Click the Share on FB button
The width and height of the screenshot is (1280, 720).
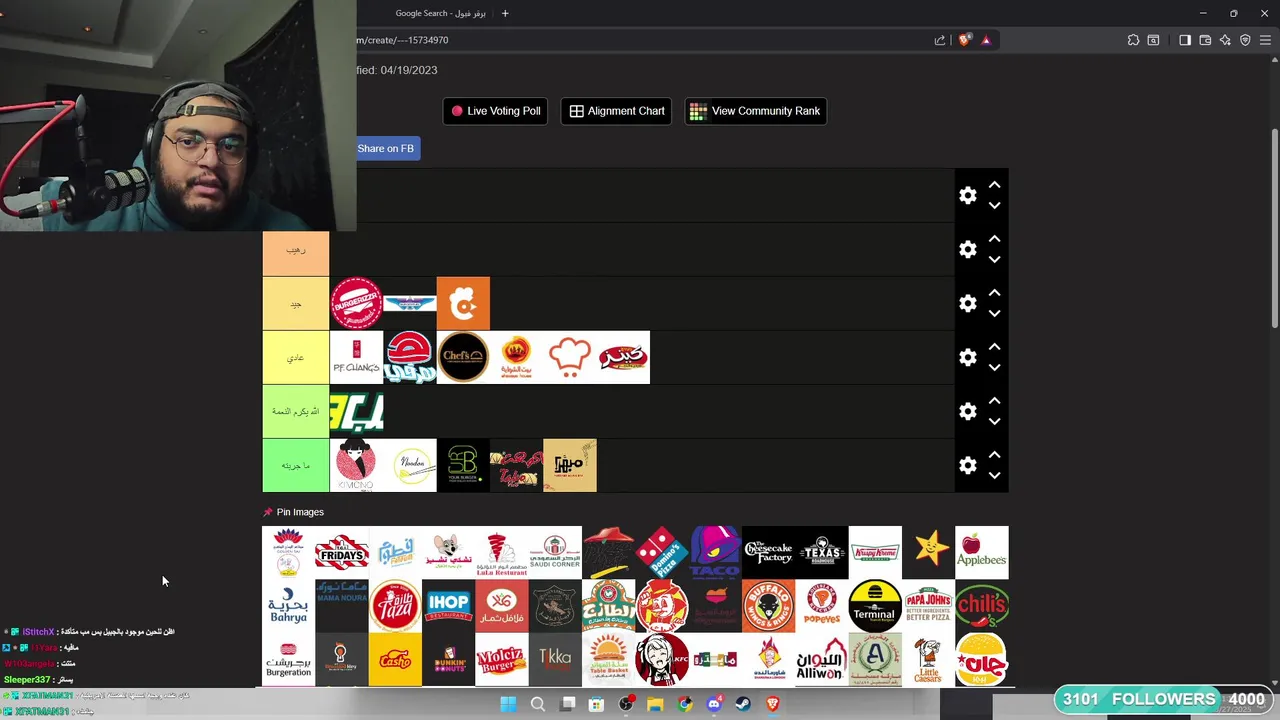[386, 148]
